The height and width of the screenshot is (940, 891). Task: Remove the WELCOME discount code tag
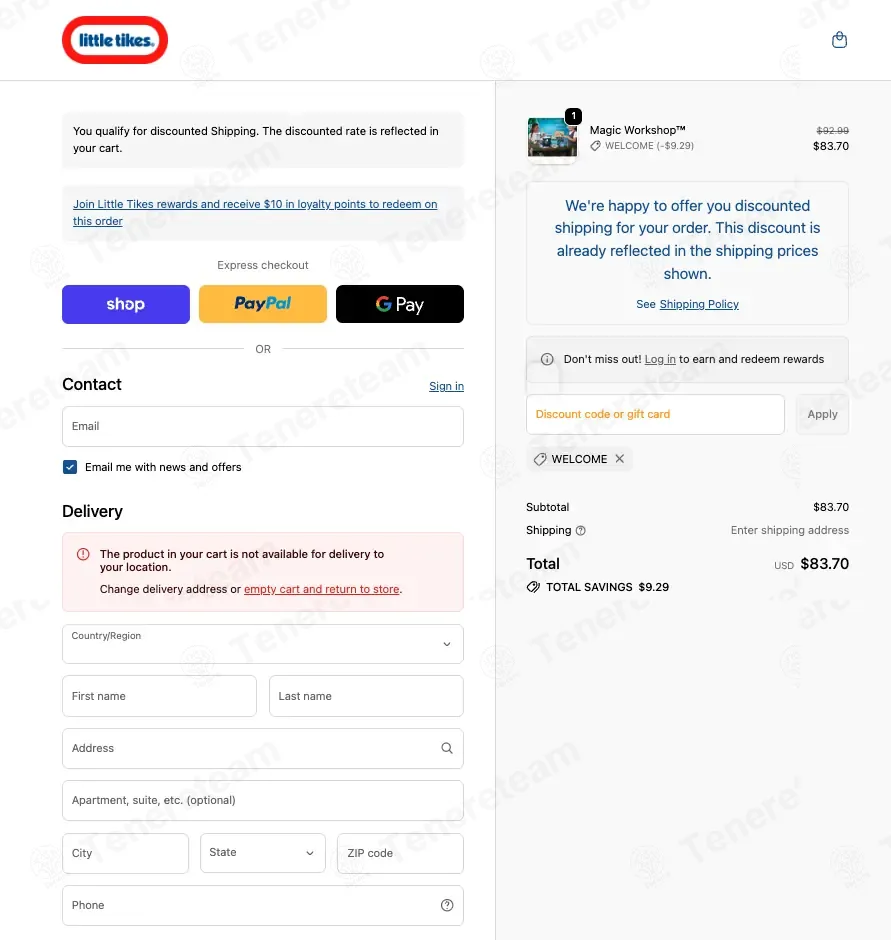click(x=619, y=459)
